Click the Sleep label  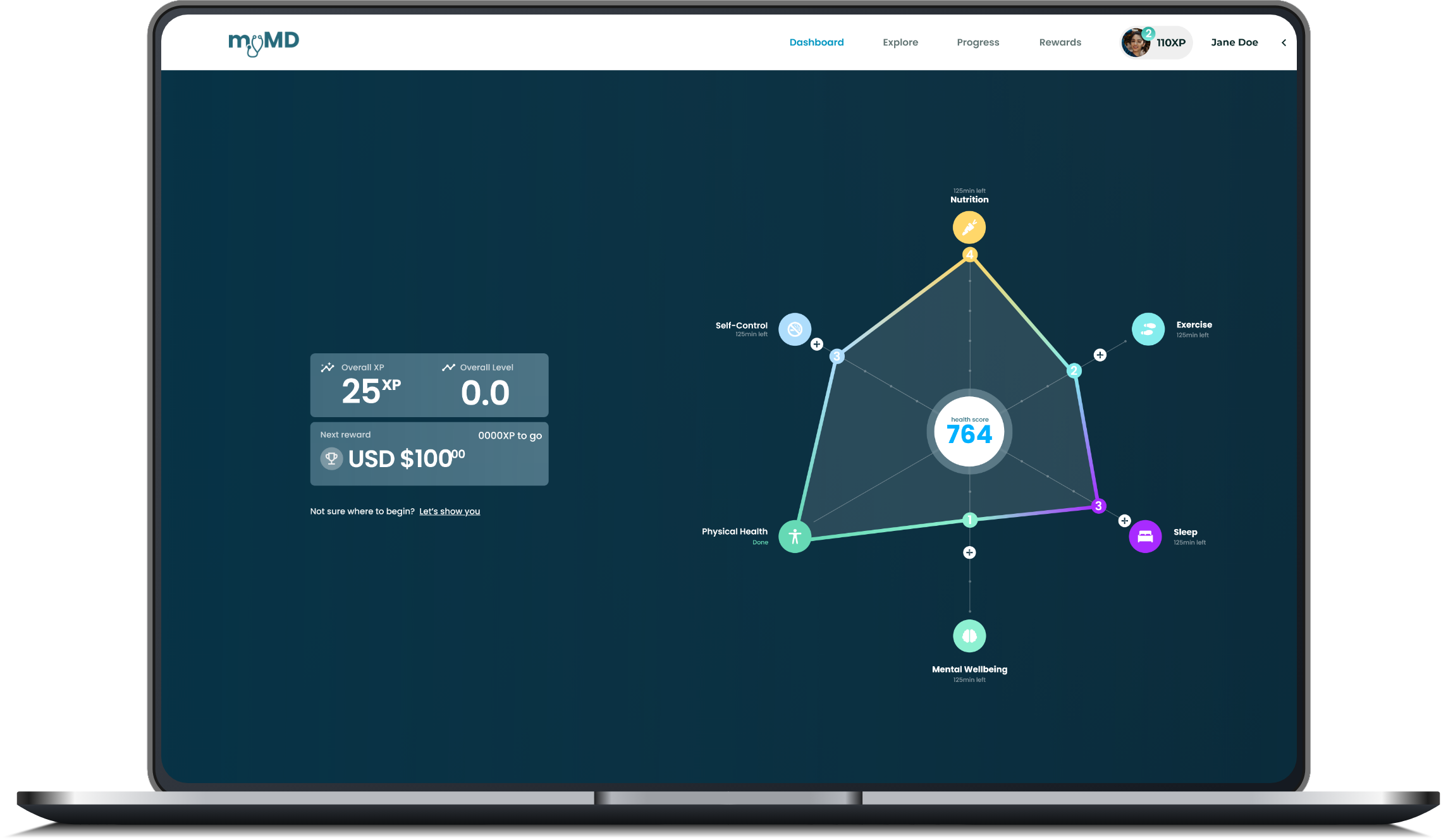point(1185,532)
